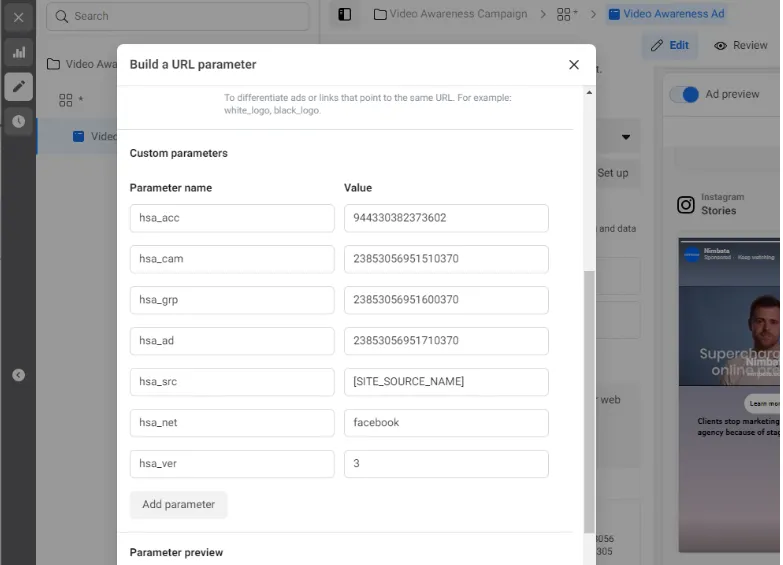Screen dimensions: 783x565
Task: Click the first breadcrumb chevron separator
Action: [543, 14]
